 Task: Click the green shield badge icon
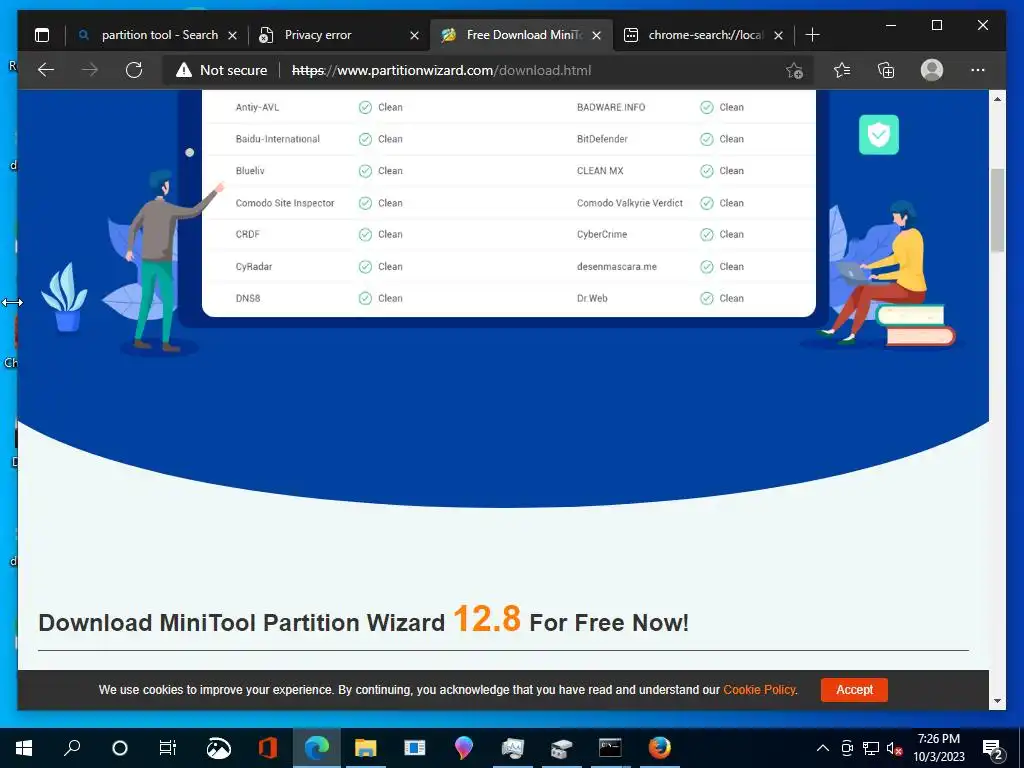pyautogui.click(x=878, y=135)
